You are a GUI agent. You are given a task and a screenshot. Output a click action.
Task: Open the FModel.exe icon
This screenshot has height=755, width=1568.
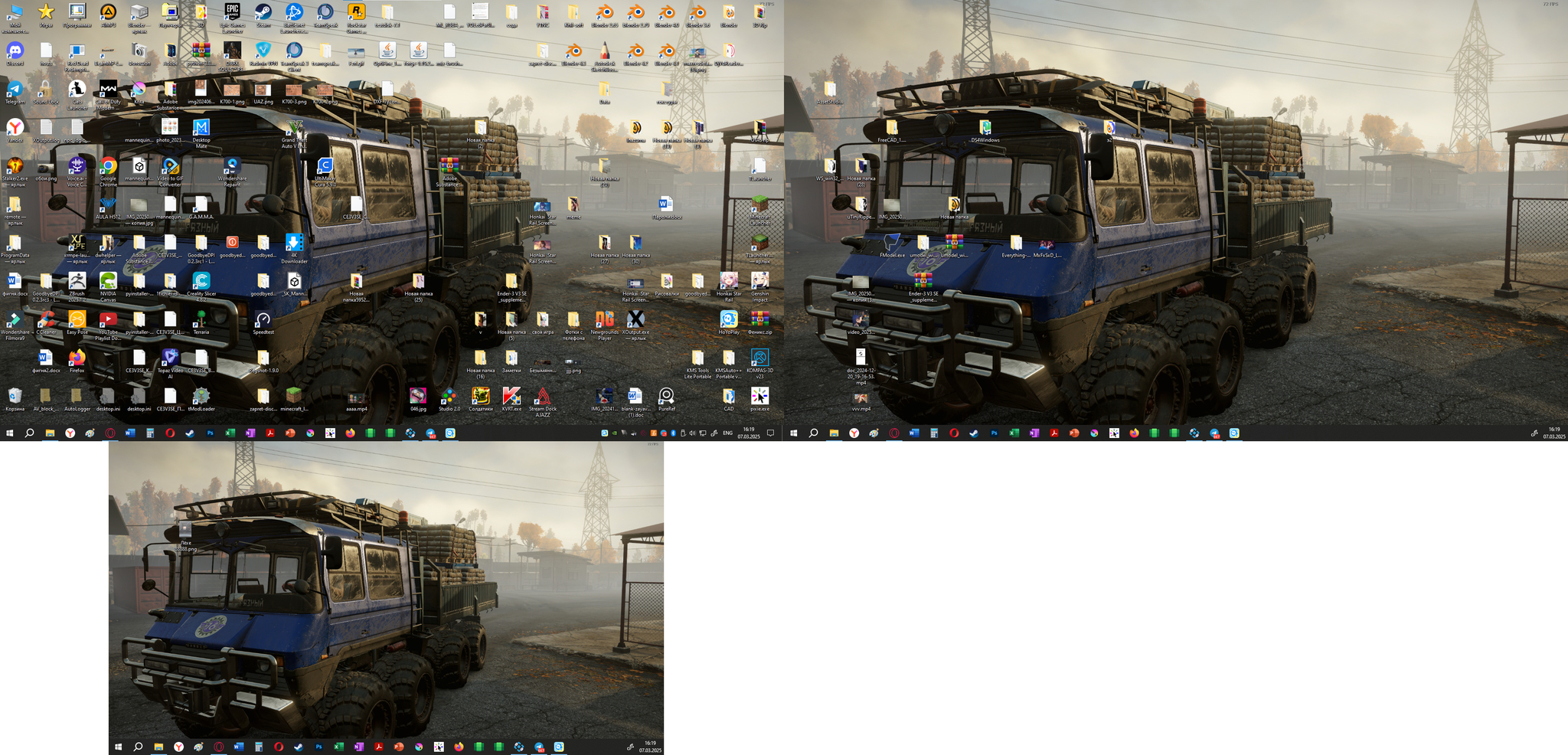[x=892, y=247]
